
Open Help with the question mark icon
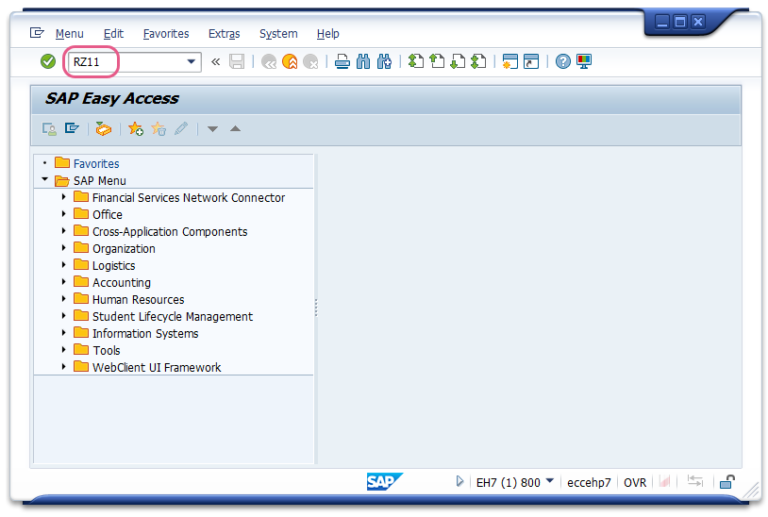coord(563,62)
